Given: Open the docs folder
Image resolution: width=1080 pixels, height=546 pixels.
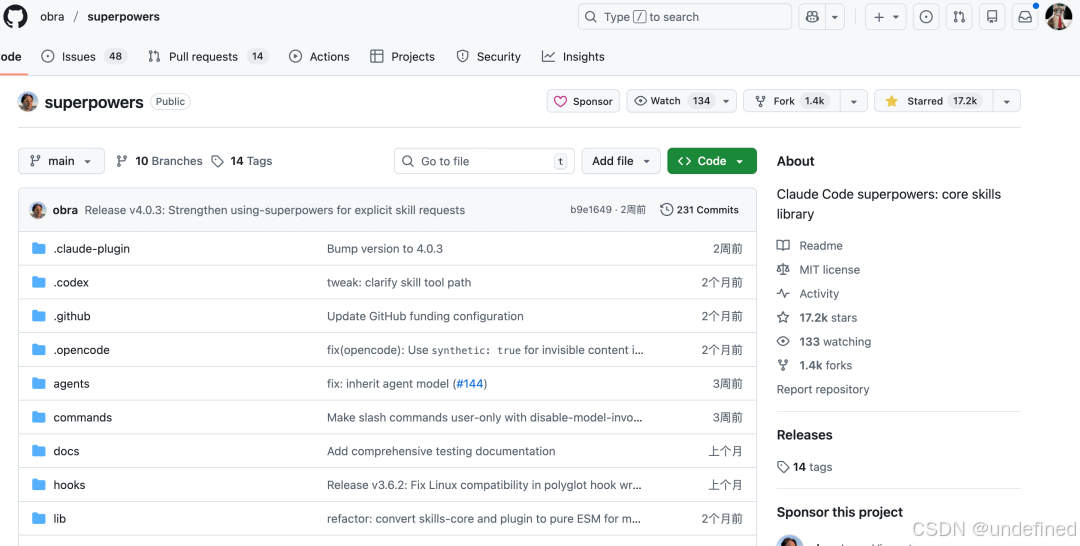Looking at the screenshot, I should tap(66, 451).
